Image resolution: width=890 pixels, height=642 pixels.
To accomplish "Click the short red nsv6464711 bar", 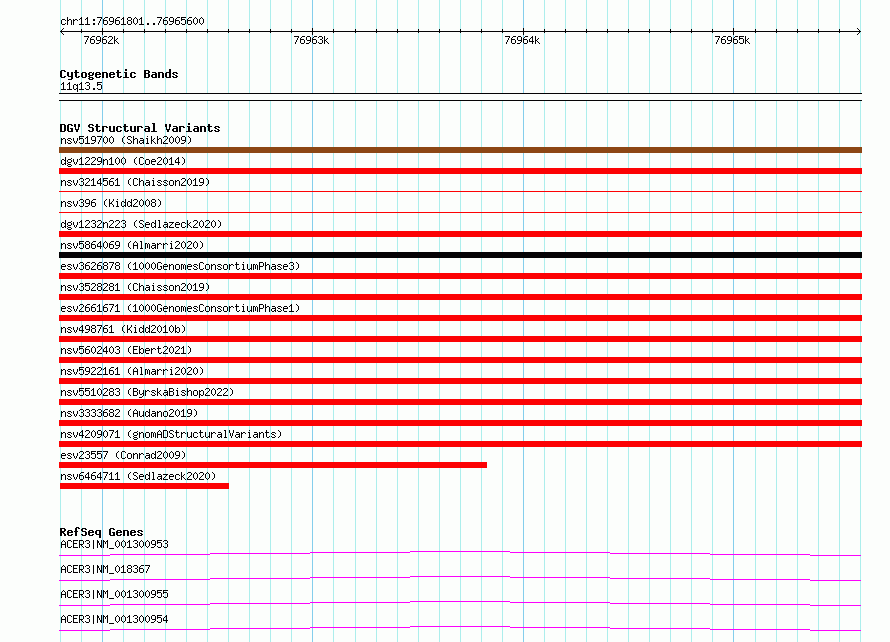I will (144, 486).
